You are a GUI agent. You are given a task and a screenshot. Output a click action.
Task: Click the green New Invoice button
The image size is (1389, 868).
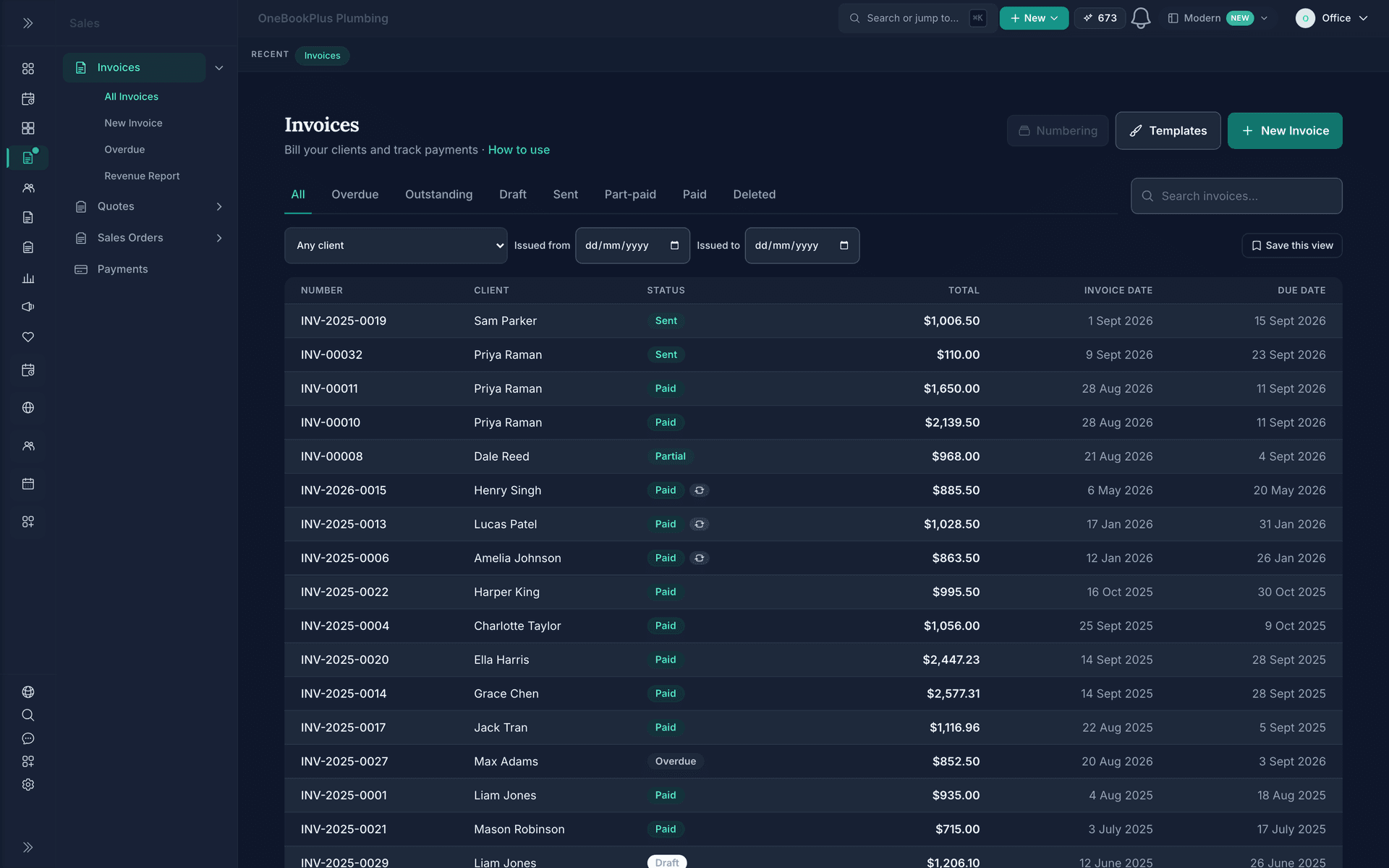(1285, 131)
